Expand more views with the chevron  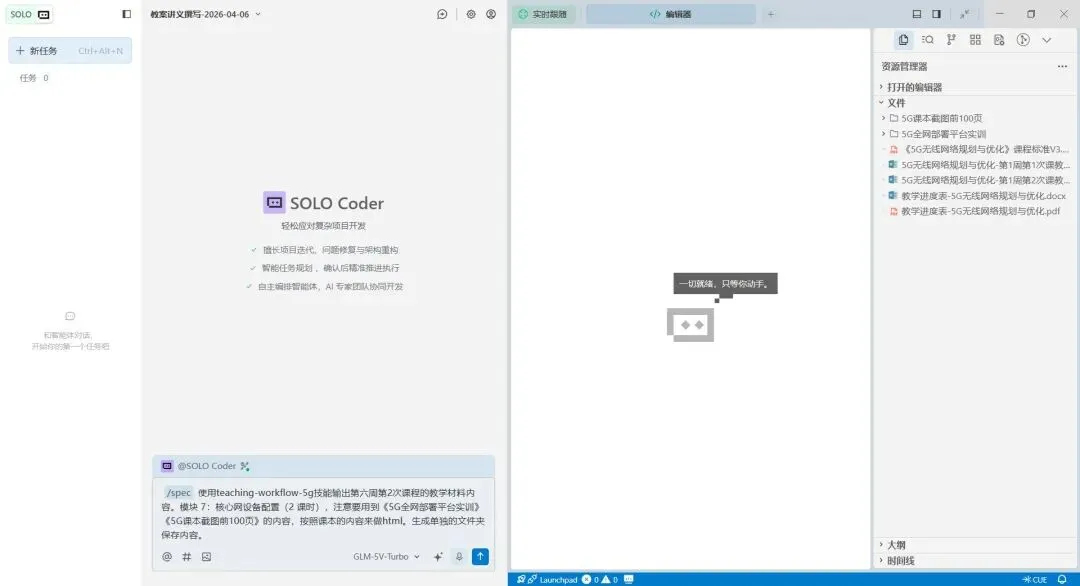click(1047, 40)
